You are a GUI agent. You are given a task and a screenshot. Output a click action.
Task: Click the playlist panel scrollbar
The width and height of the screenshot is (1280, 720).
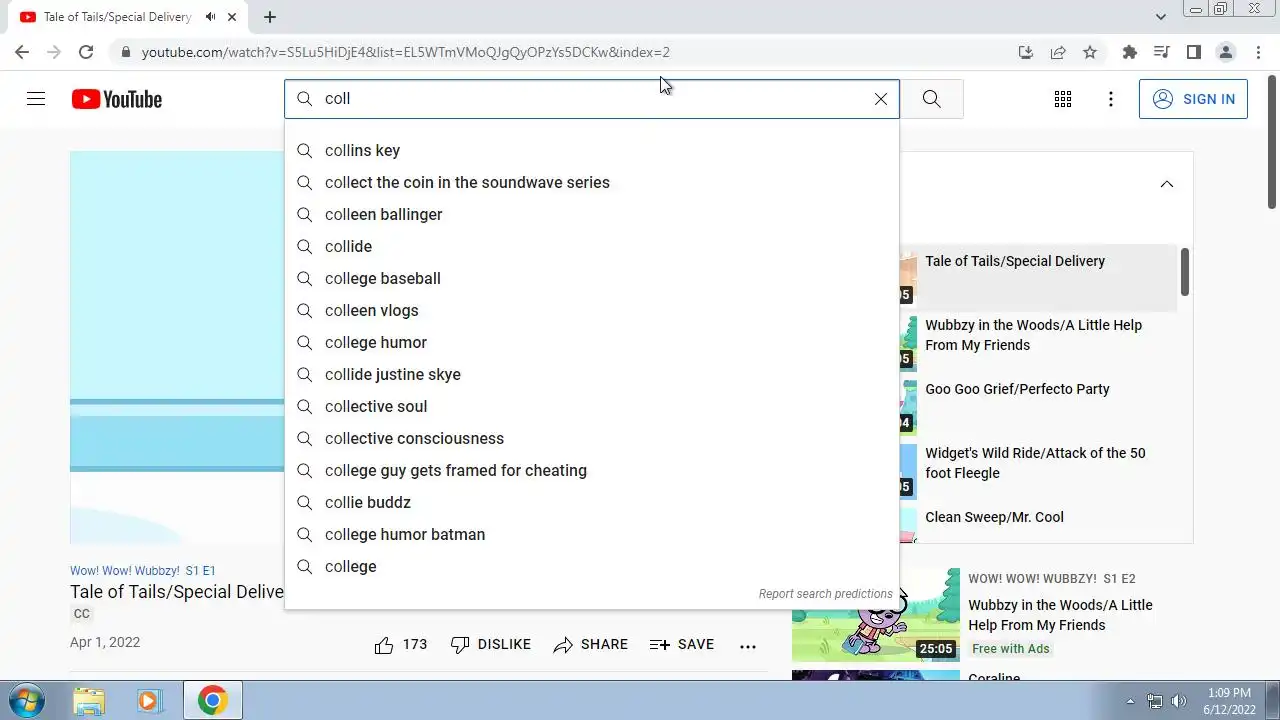click(x=1184, y=272)
